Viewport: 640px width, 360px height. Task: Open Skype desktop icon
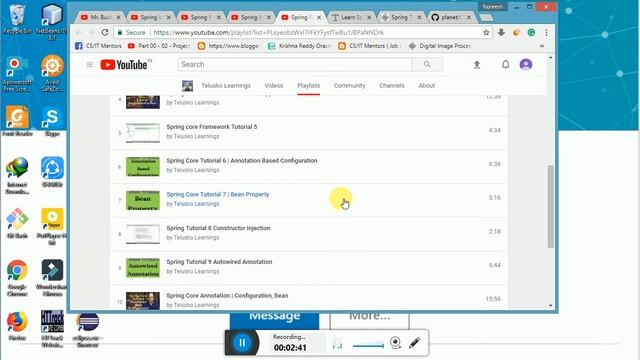click(x=52, y=121)
